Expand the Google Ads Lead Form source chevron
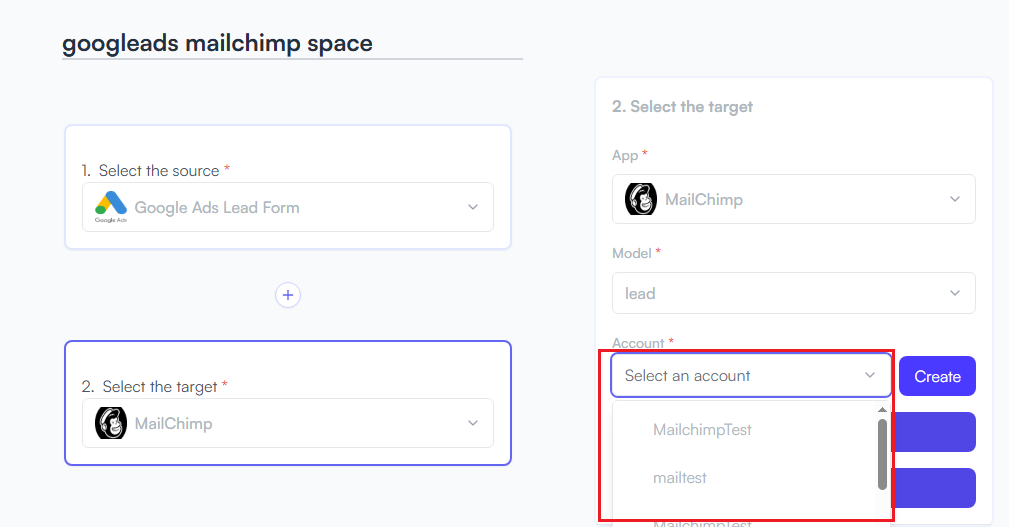The height and width of the screenshot is (527, 1009). tap(473, 207)
